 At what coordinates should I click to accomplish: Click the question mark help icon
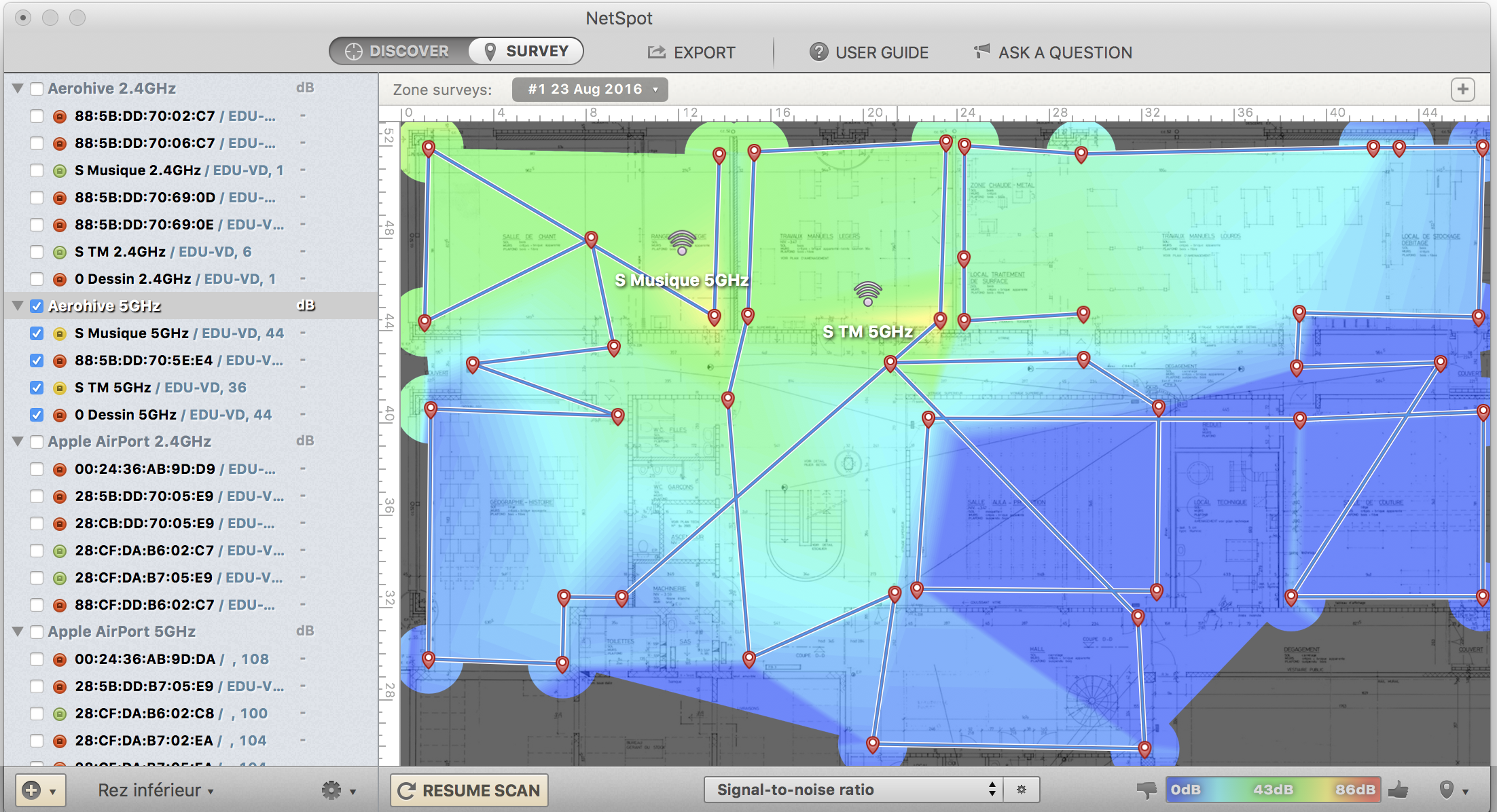818,52
